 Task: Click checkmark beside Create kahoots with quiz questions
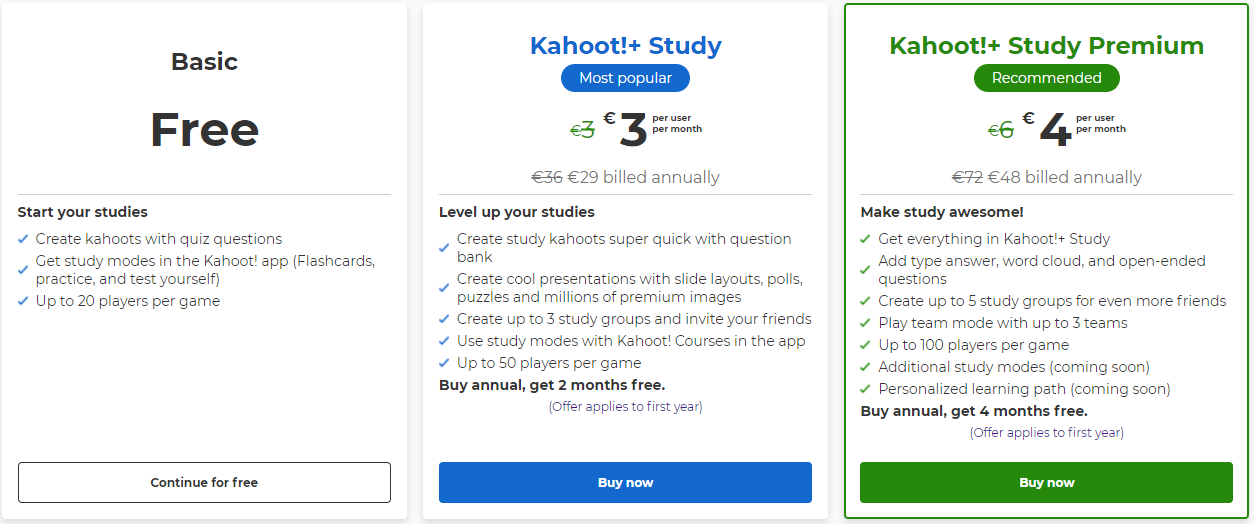click(23, 239)
